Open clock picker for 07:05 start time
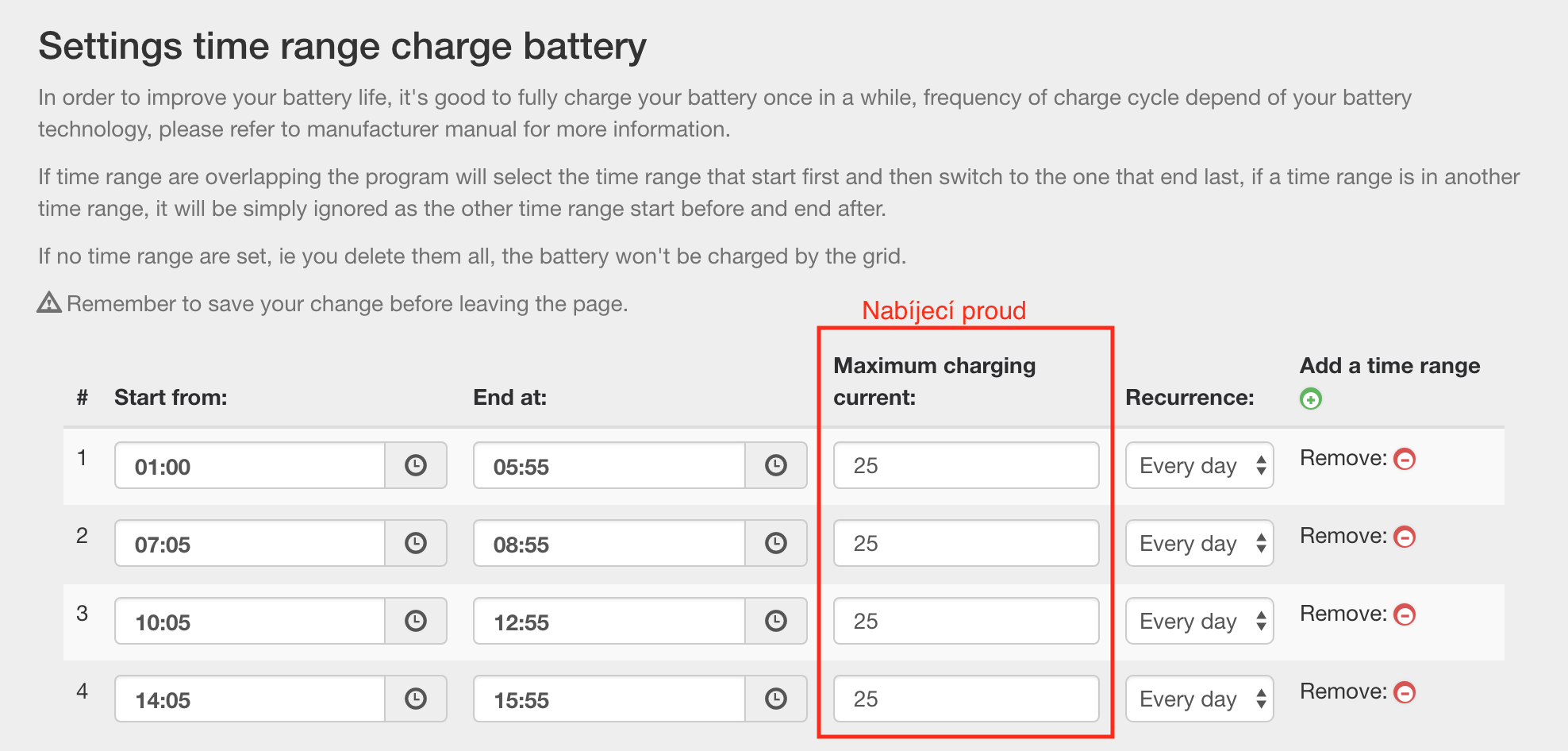The height and width of the screenshot is (751, 1568). pos(416,543)
